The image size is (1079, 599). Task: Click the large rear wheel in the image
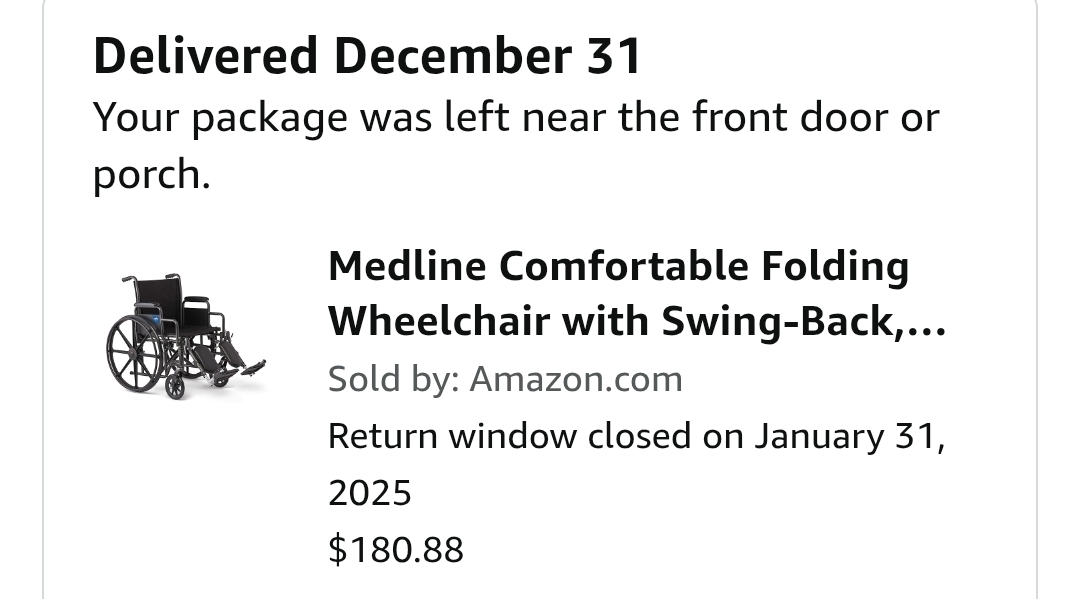[135, 353]
